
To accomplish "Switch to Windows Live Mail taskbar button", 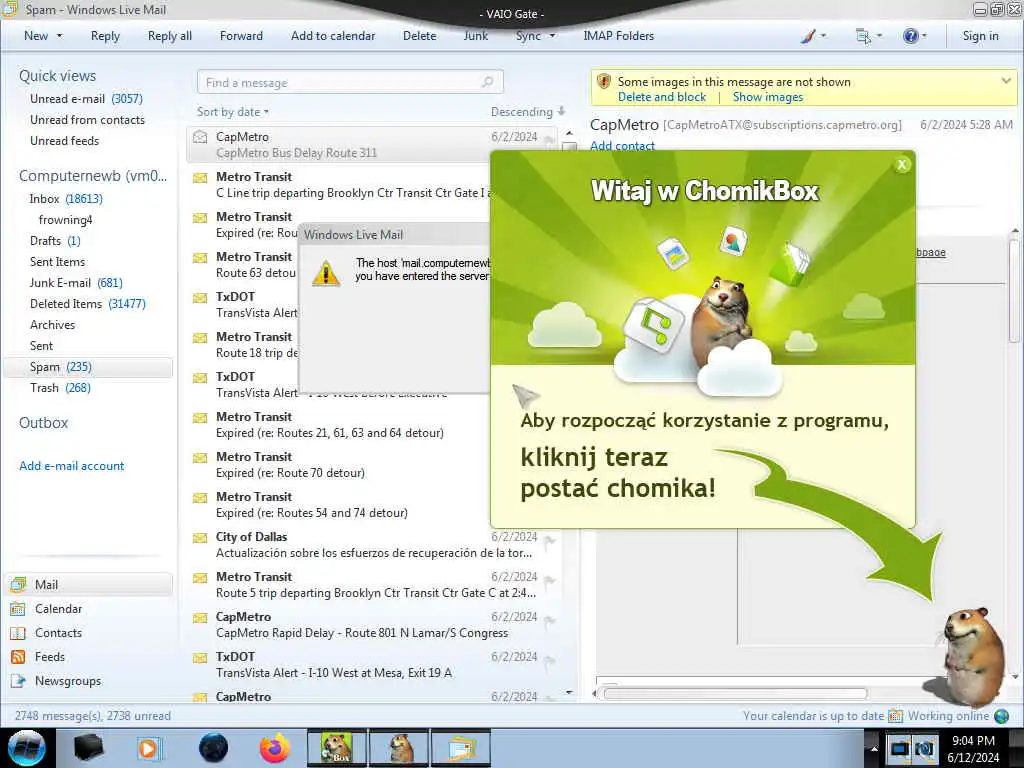I will pyautogui.click(x=460, y=748).
